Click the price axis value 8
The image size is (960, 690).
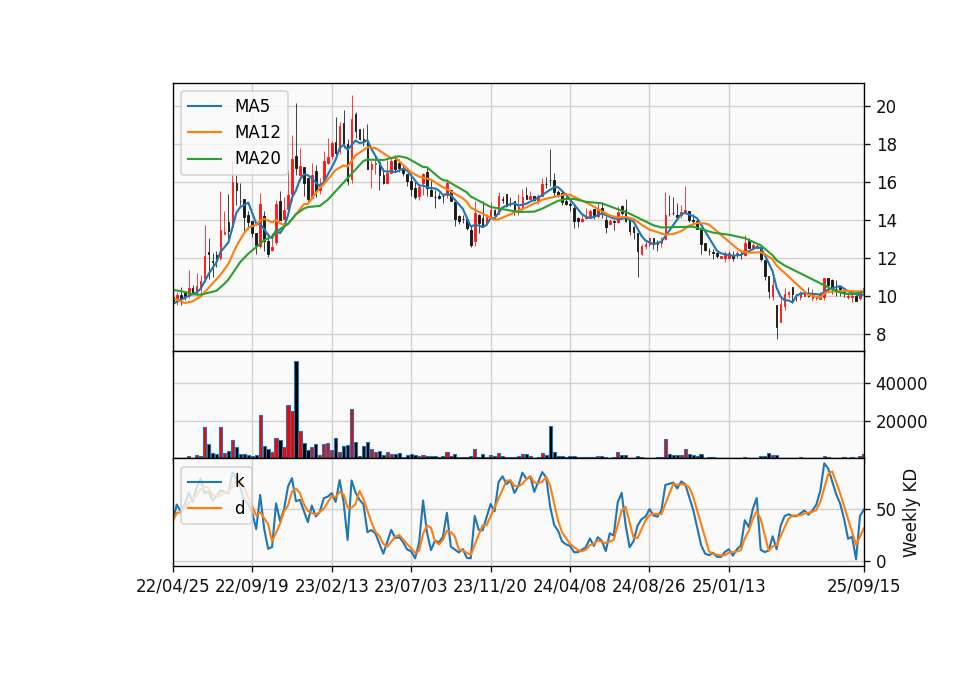coord(881,335)
